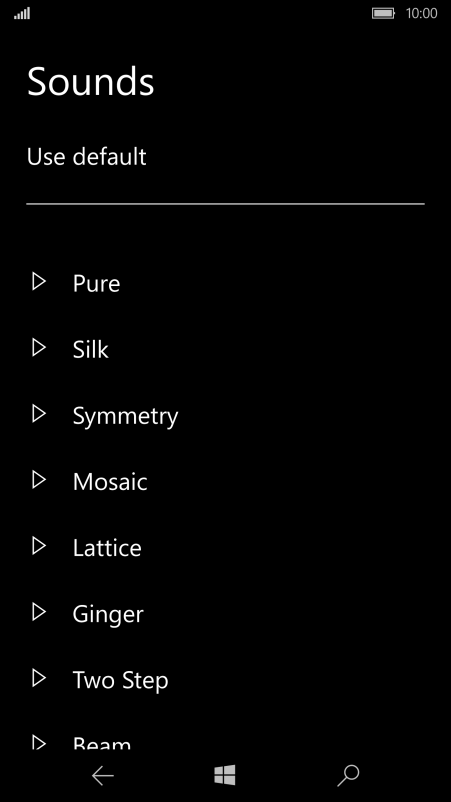Play preview of the Ginger sound
This screenshot has height=802, width=451.
(39, 612)
